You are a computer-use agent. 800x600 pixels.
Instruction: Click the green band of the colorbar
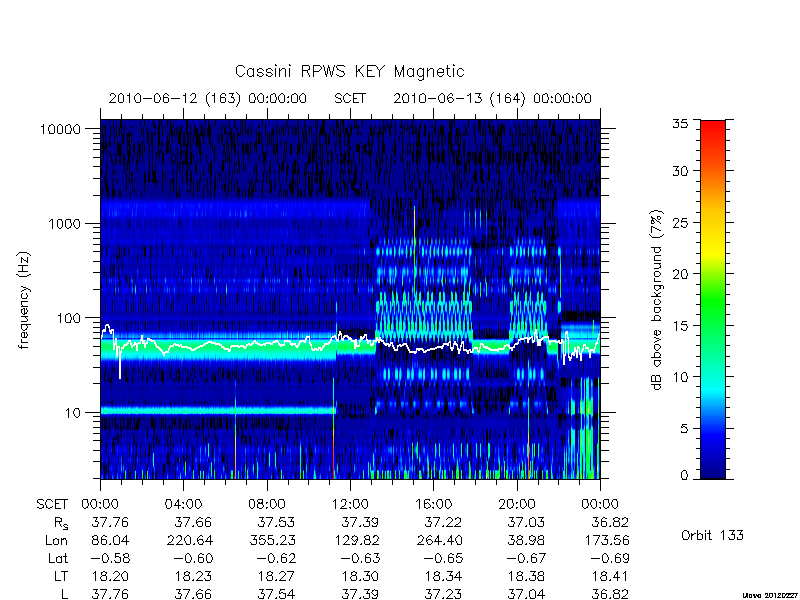click(x=713, y=301)
